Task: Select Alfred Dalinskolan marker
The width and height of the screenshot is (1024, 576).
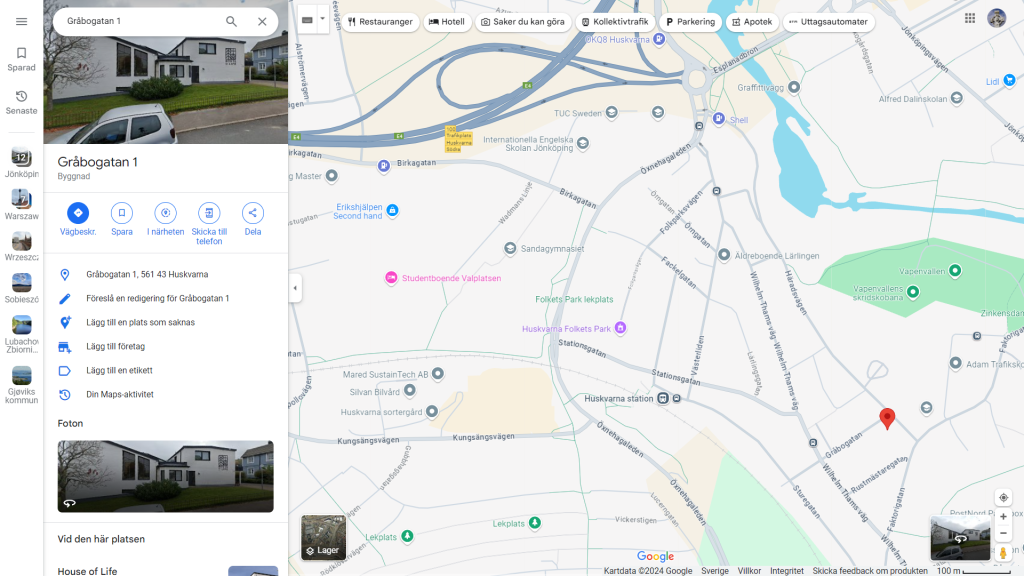Action: point(957,99)
